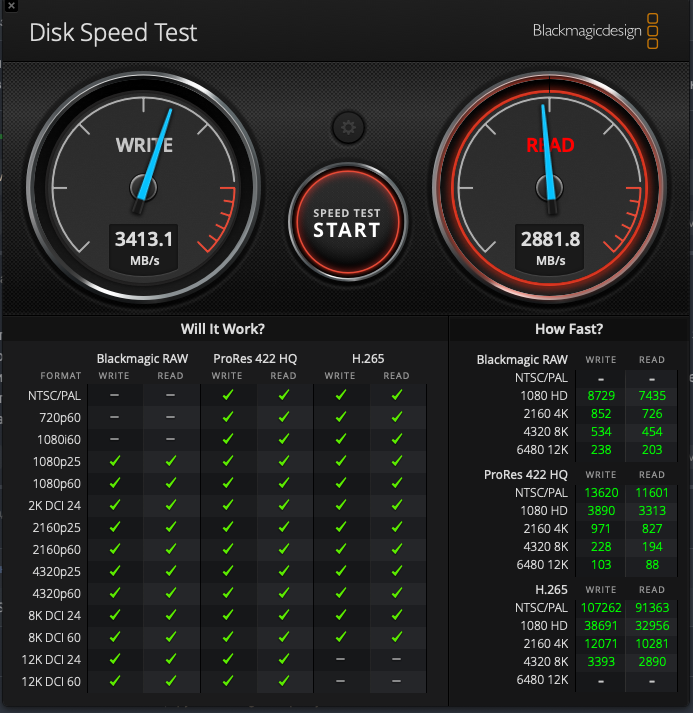Click the 2K DCI 24 row label

point(55,506)
